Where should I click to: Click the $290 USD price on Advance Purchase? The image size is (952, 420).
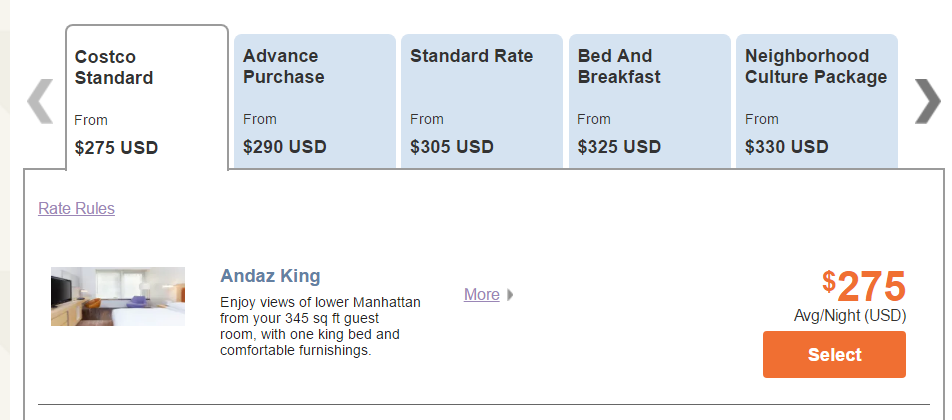285,147
